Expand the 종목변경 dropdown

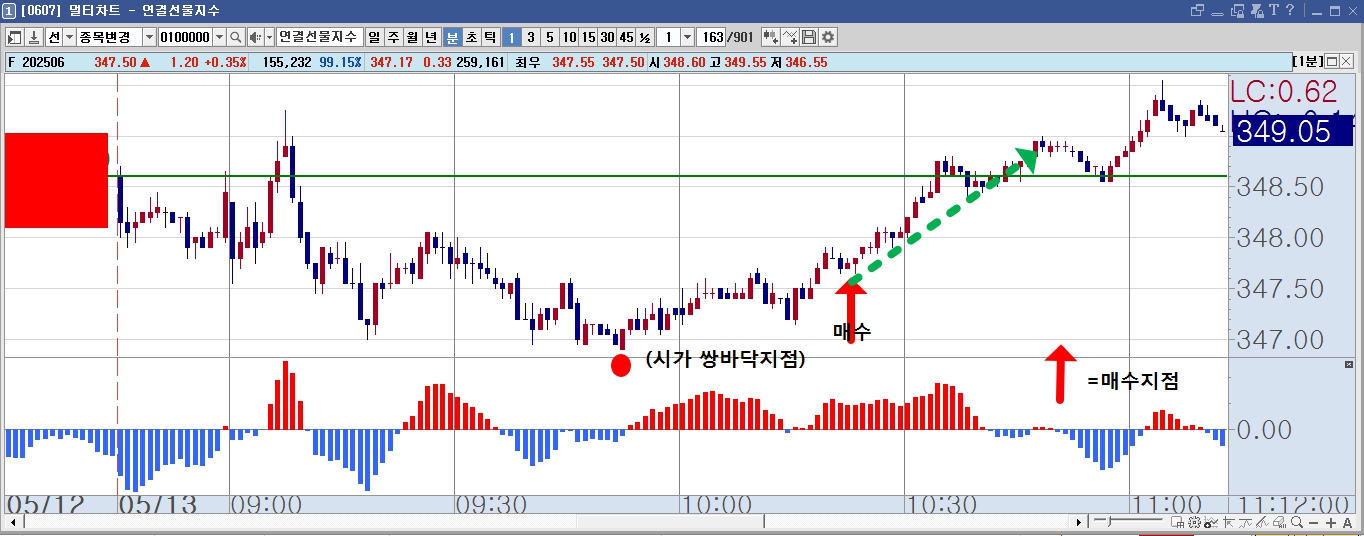coord(149,37)
